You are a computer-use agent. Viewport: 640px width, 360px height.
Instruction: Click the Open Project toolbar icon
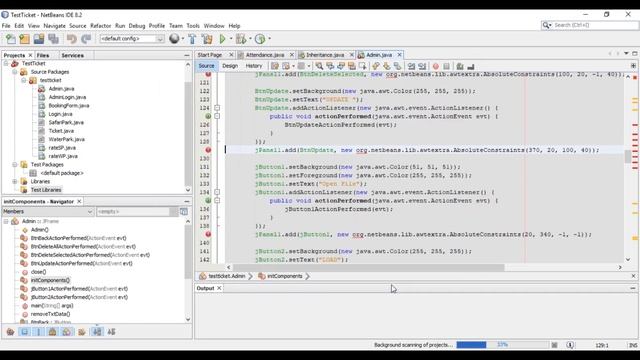coord(39,39)
